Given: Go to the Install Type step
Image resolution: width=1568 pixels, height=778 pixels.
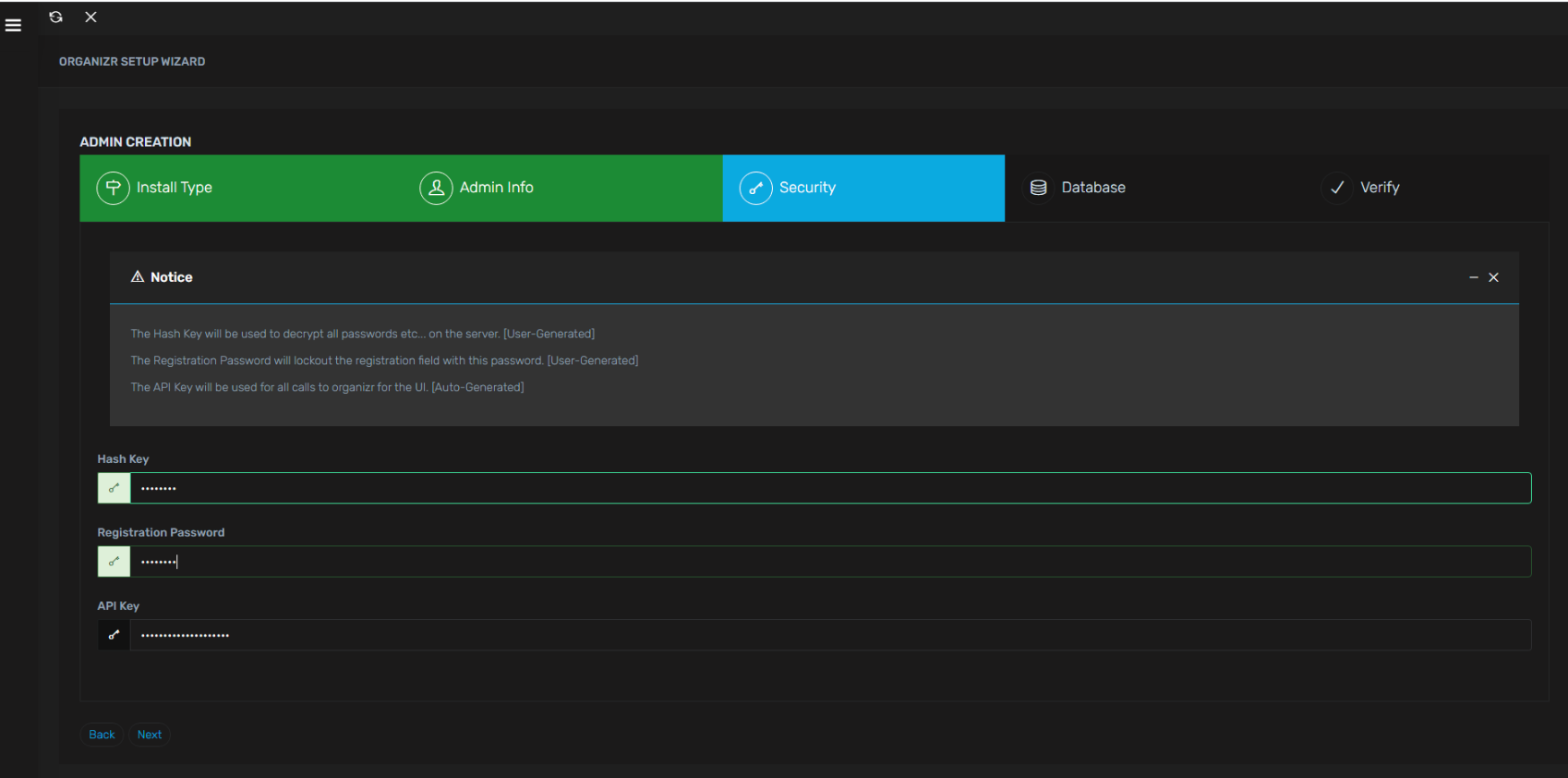Looking at the screenshot, I should click(x=240, y=188).
